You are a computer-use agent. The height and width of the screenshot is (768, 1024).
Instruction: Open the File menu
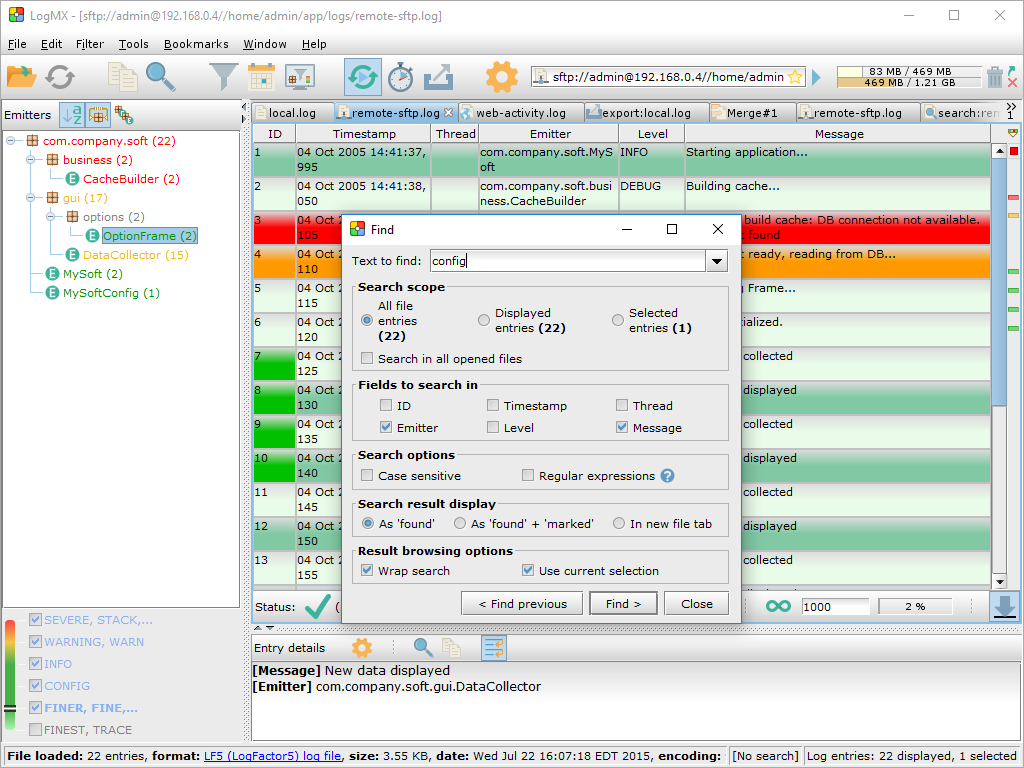17,44
